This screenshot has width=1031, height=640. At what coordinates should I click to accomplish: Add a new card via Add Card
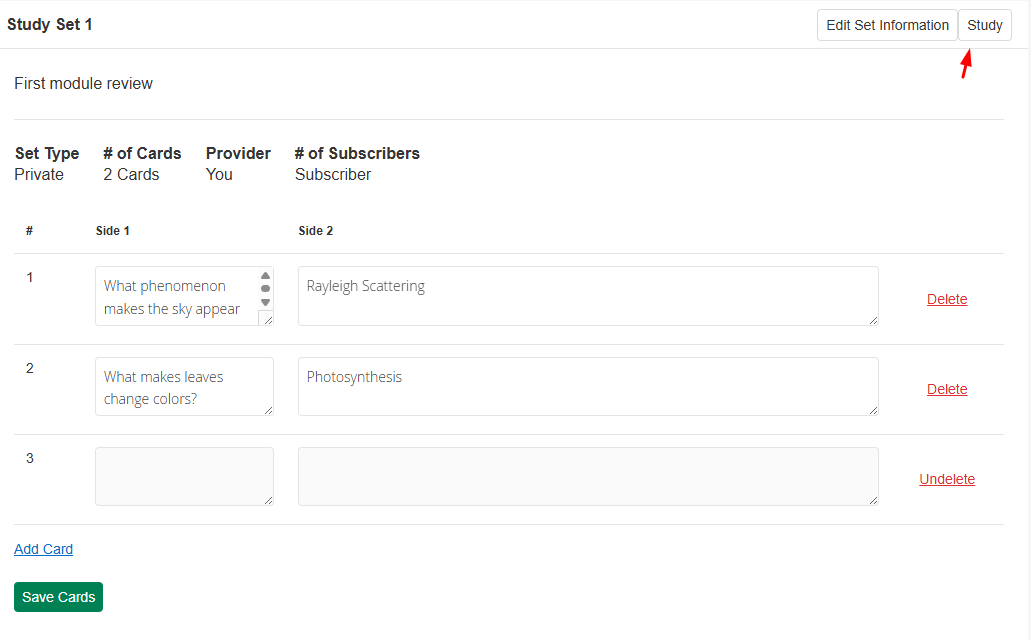[43, 549]
